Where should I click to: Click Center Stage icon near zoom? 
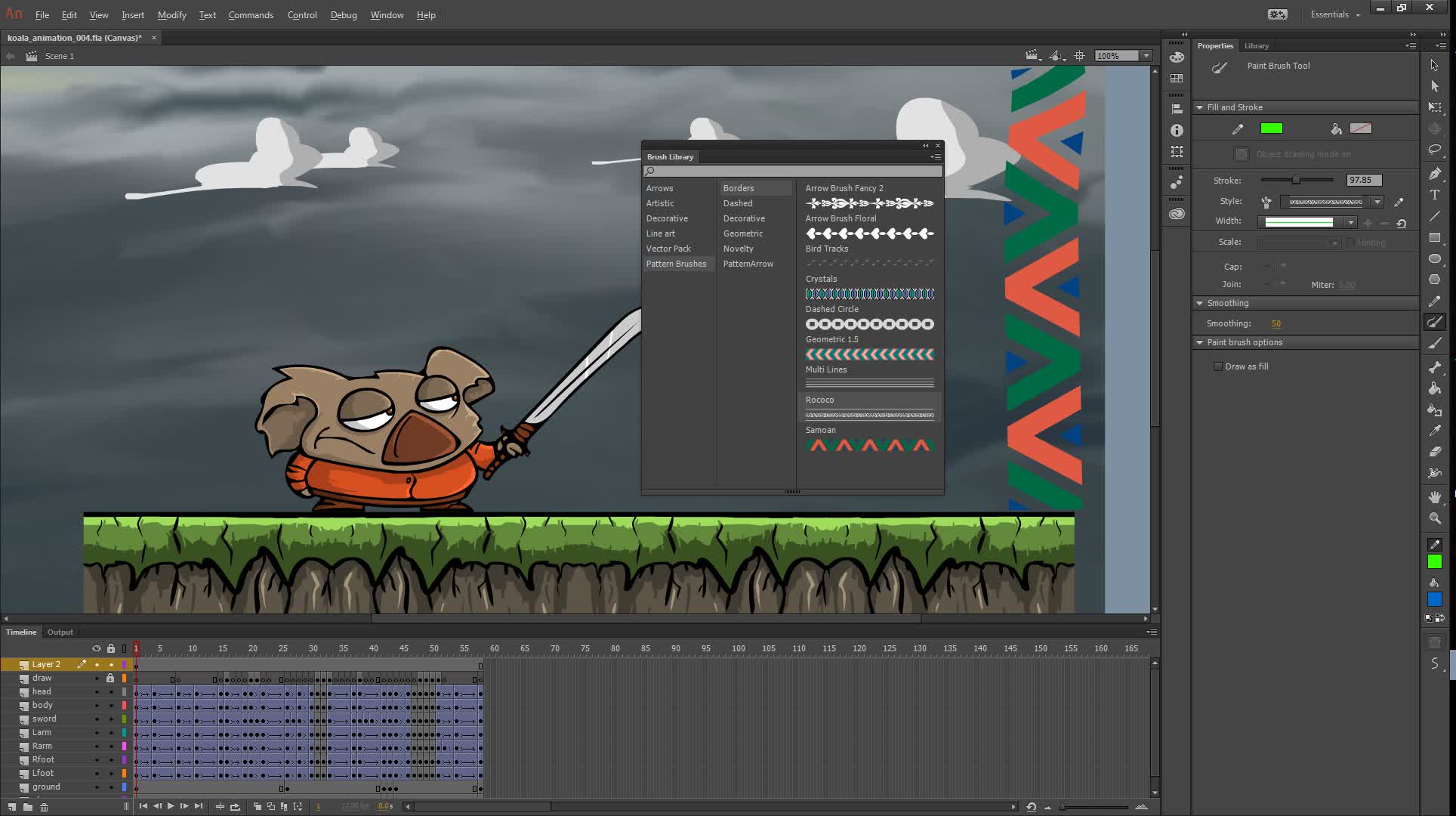click(x=1080, y=56)
